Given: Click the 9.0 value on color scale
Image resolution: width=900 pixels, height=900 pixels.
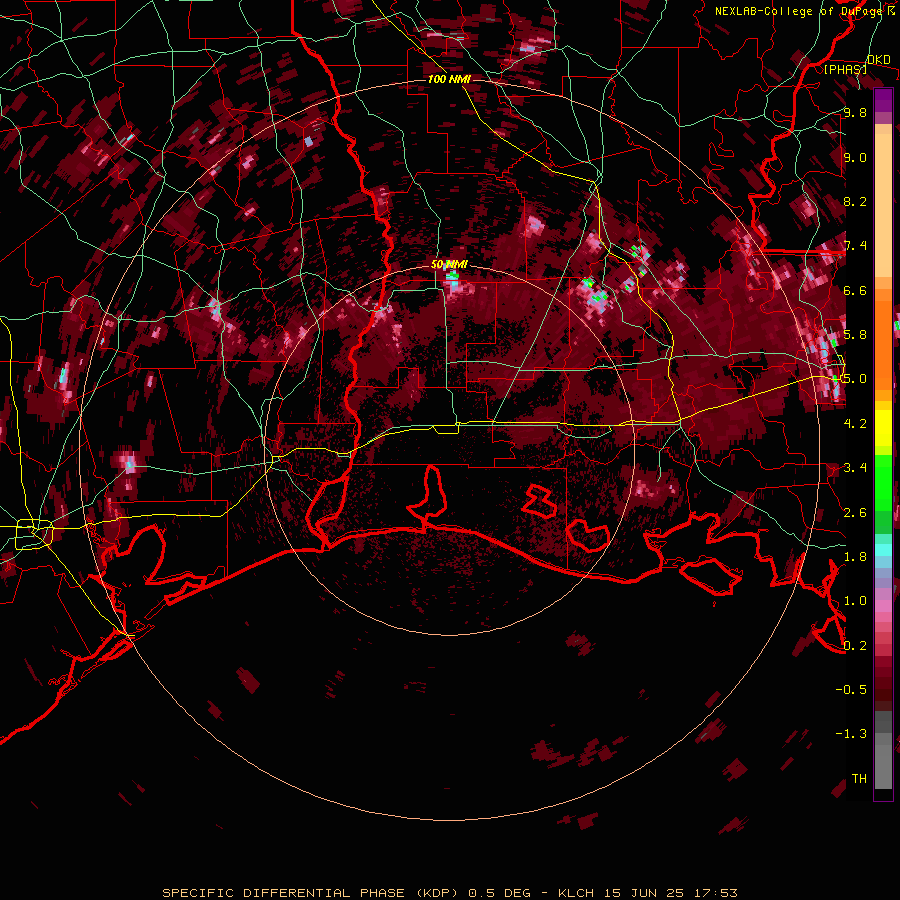Looking at the screenshot, I should coord(855,157).
